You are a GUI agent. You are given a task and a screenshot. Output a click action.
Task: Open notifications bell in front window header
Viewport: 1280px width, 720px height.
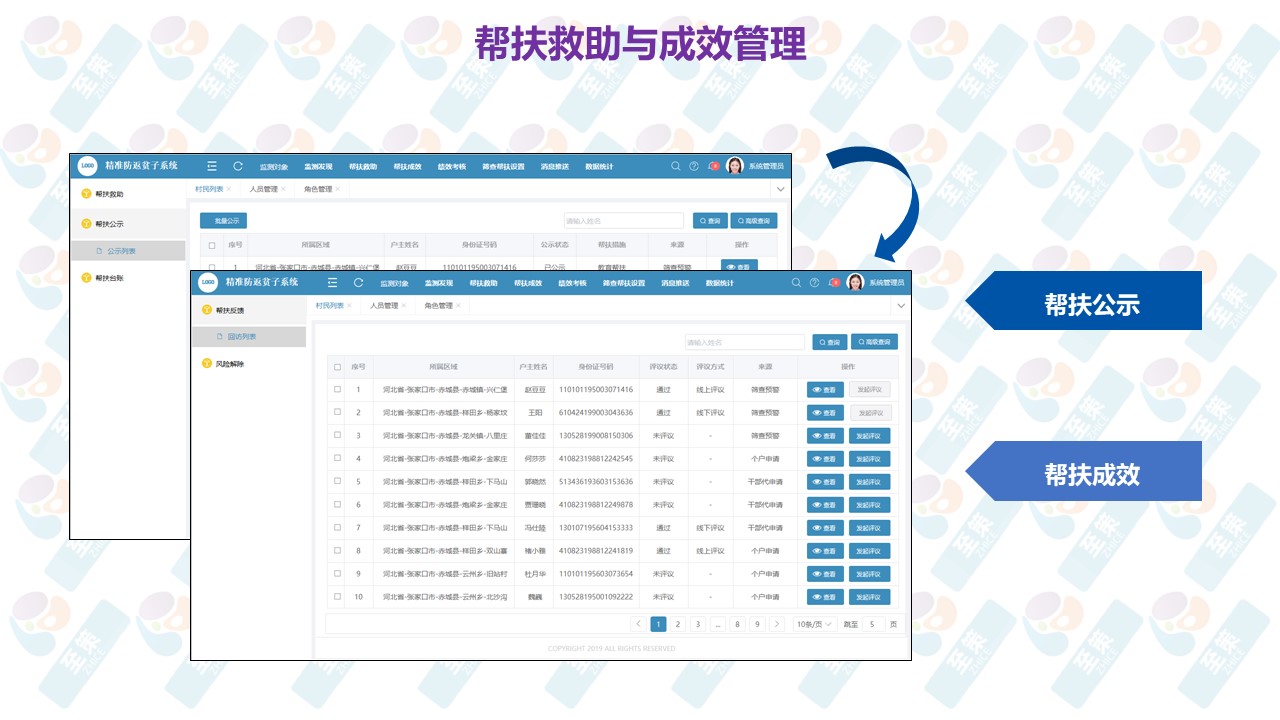832,283
